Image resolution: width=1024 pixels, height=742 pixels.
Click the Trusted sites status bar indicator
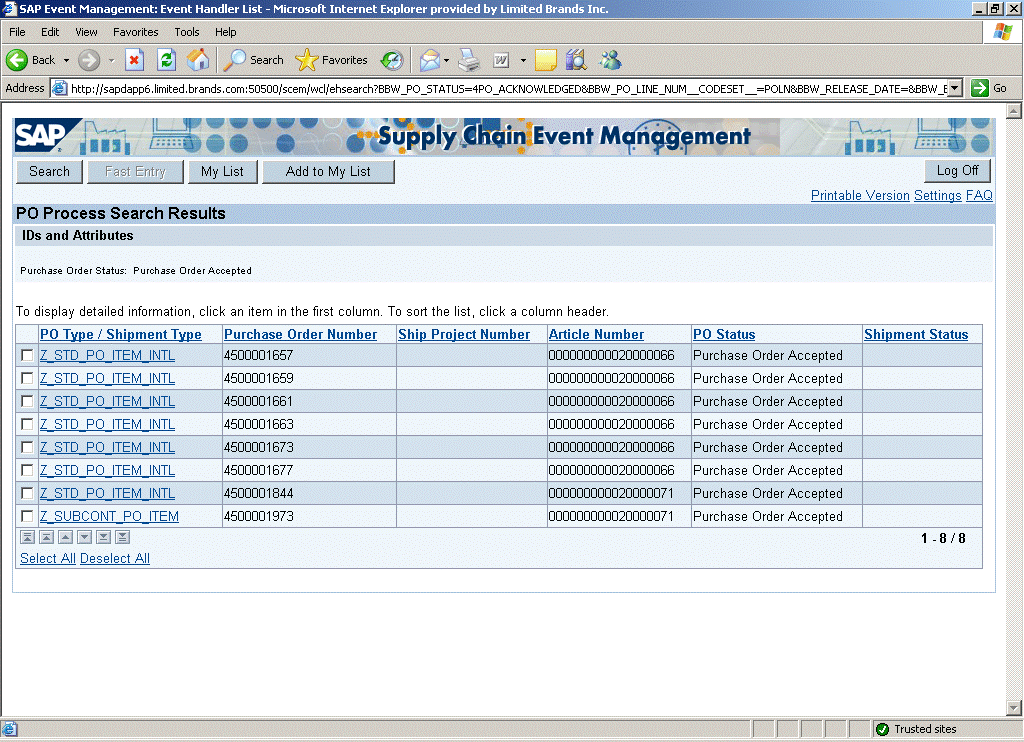point(917,729)
